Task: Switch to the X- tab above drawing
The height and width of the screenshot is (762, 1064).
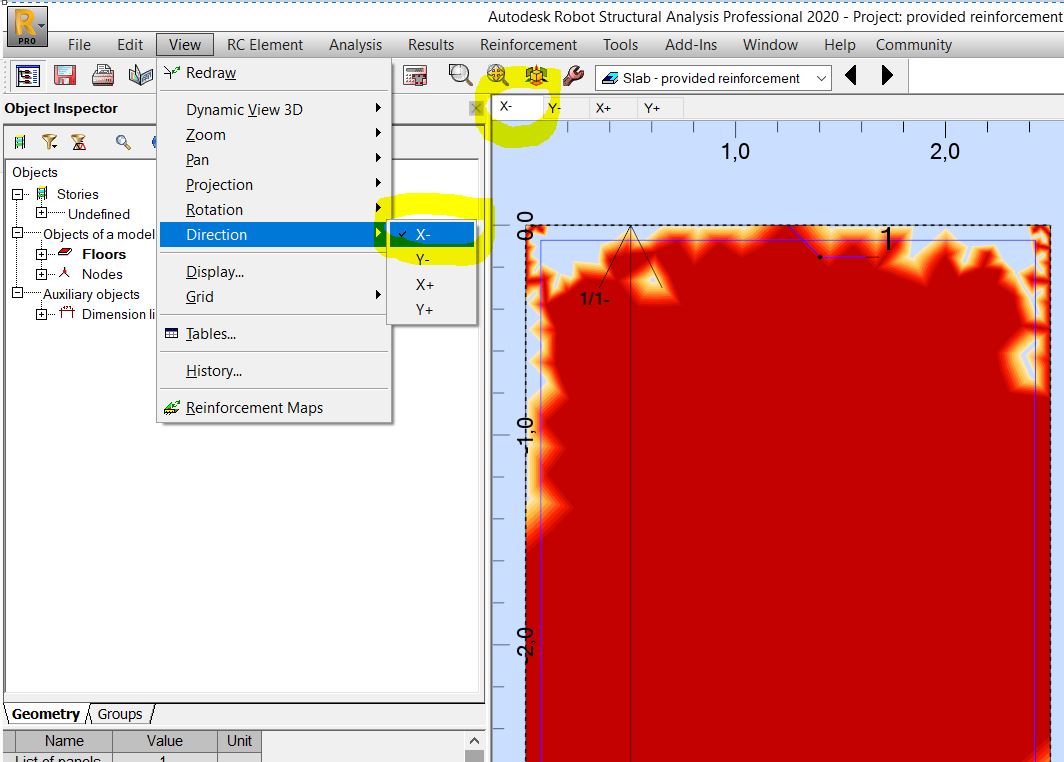Action: [516, 107]
